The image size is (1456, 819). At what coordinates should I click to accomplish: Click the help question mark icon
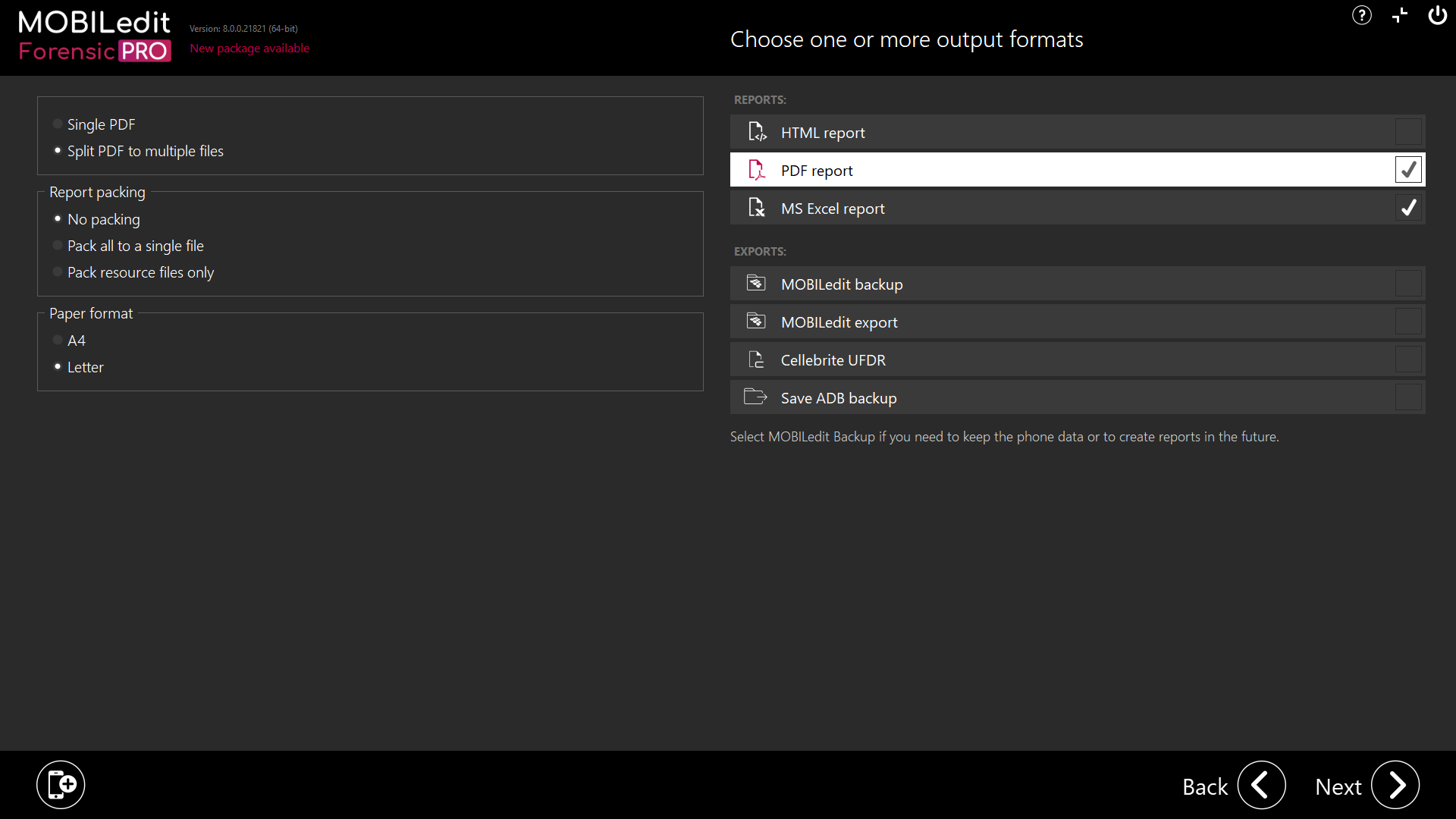pyautogui.click(x=1361, y=15)
